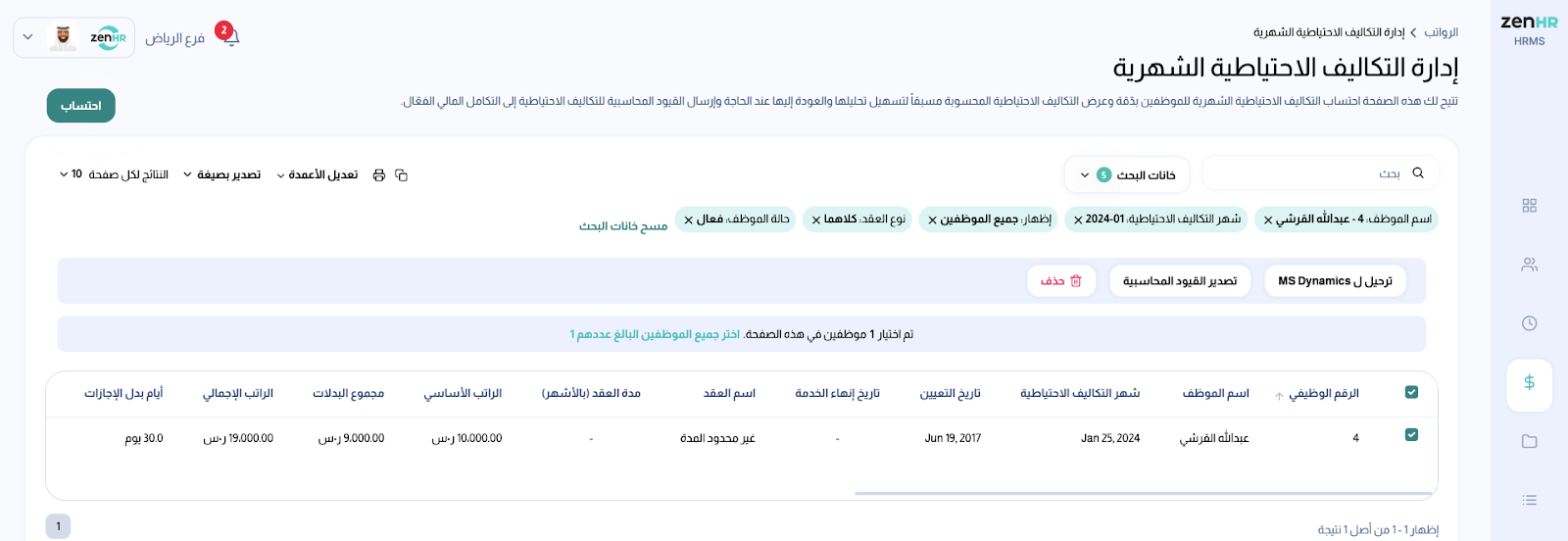The height and width of the screenshot is (541, 1568).
Task: Click the Jan 25, 2024 cell
Action: pos(1110,438)
